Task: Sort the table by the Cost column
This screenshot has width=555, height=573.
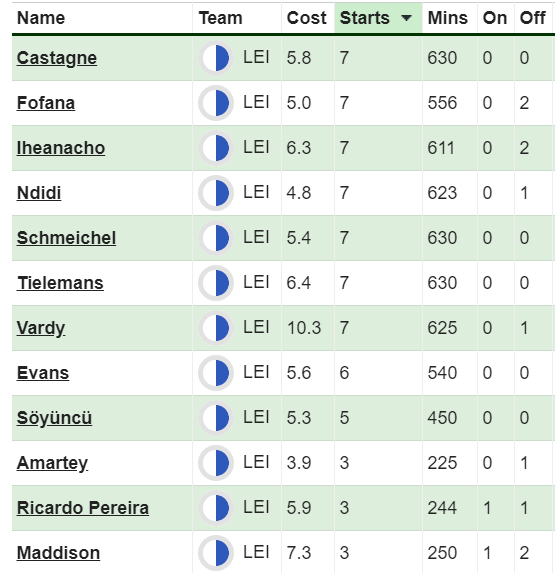Action: coord(306,18)
